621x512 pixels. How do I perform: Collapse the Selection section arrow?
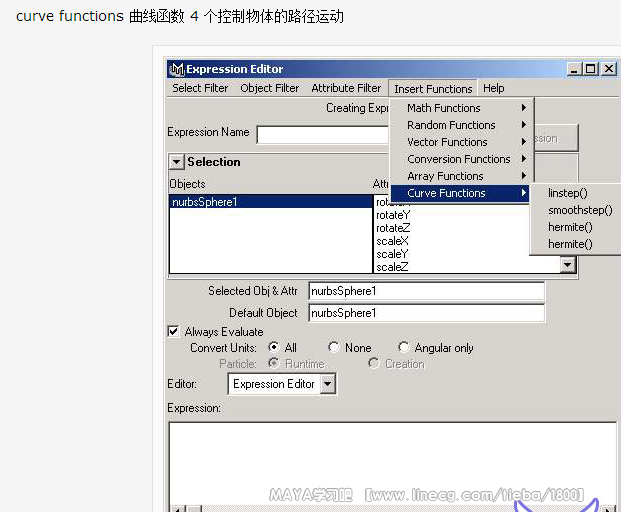coord(176,162)
